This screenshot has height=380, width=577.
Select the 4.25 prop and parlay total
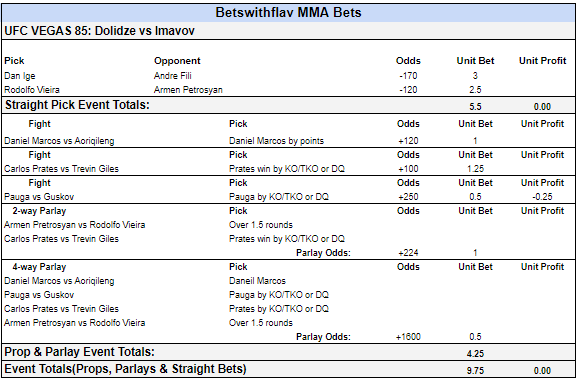click(x=475, y=354)
